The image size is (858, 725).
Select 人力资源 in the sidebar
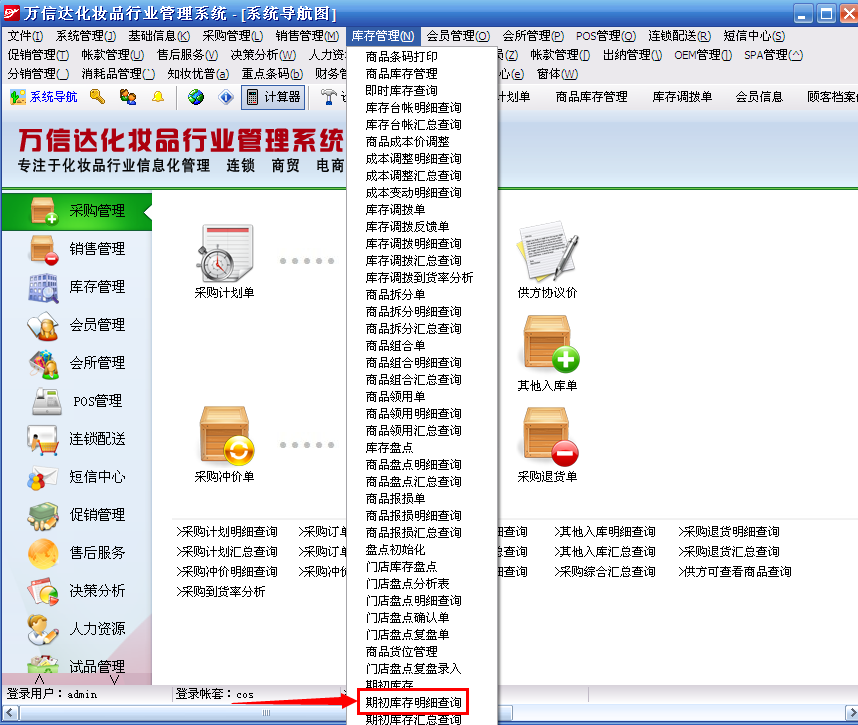77,629
